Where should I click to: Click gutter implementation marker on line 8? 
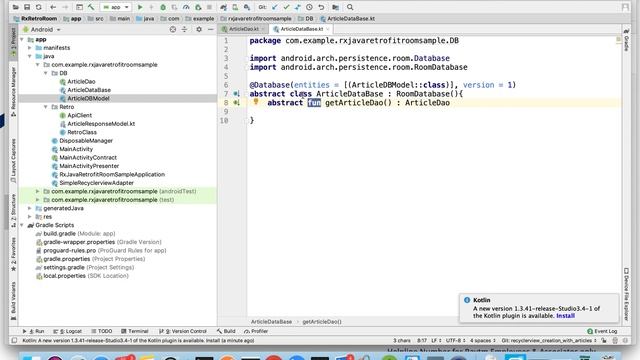(236, 103)
